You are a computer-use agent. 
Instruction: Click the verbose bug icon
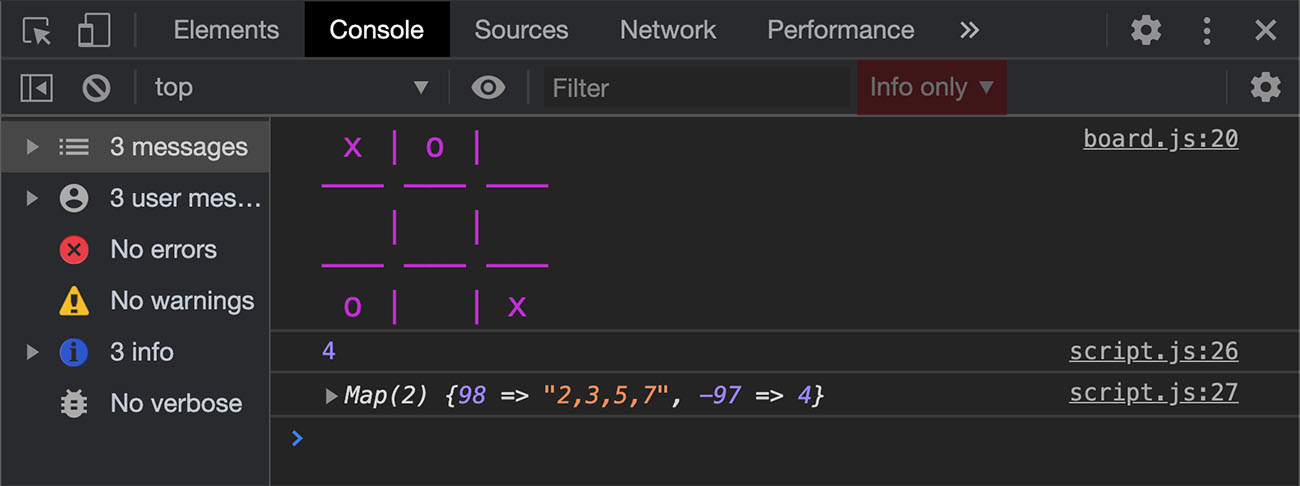[x=74, y=403]
